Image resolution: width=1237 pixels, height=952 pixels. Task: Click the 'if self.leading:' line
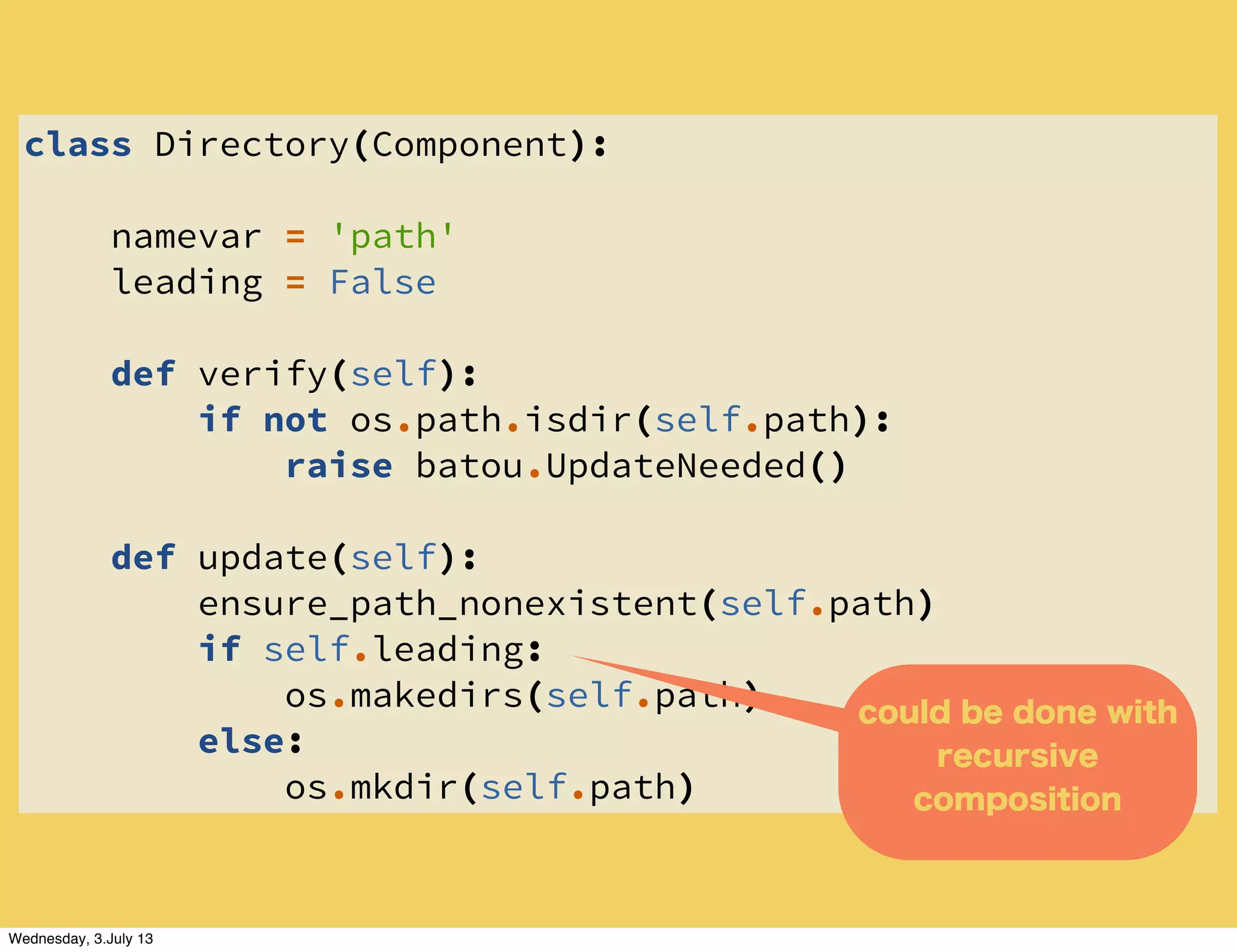pos(370,649)
